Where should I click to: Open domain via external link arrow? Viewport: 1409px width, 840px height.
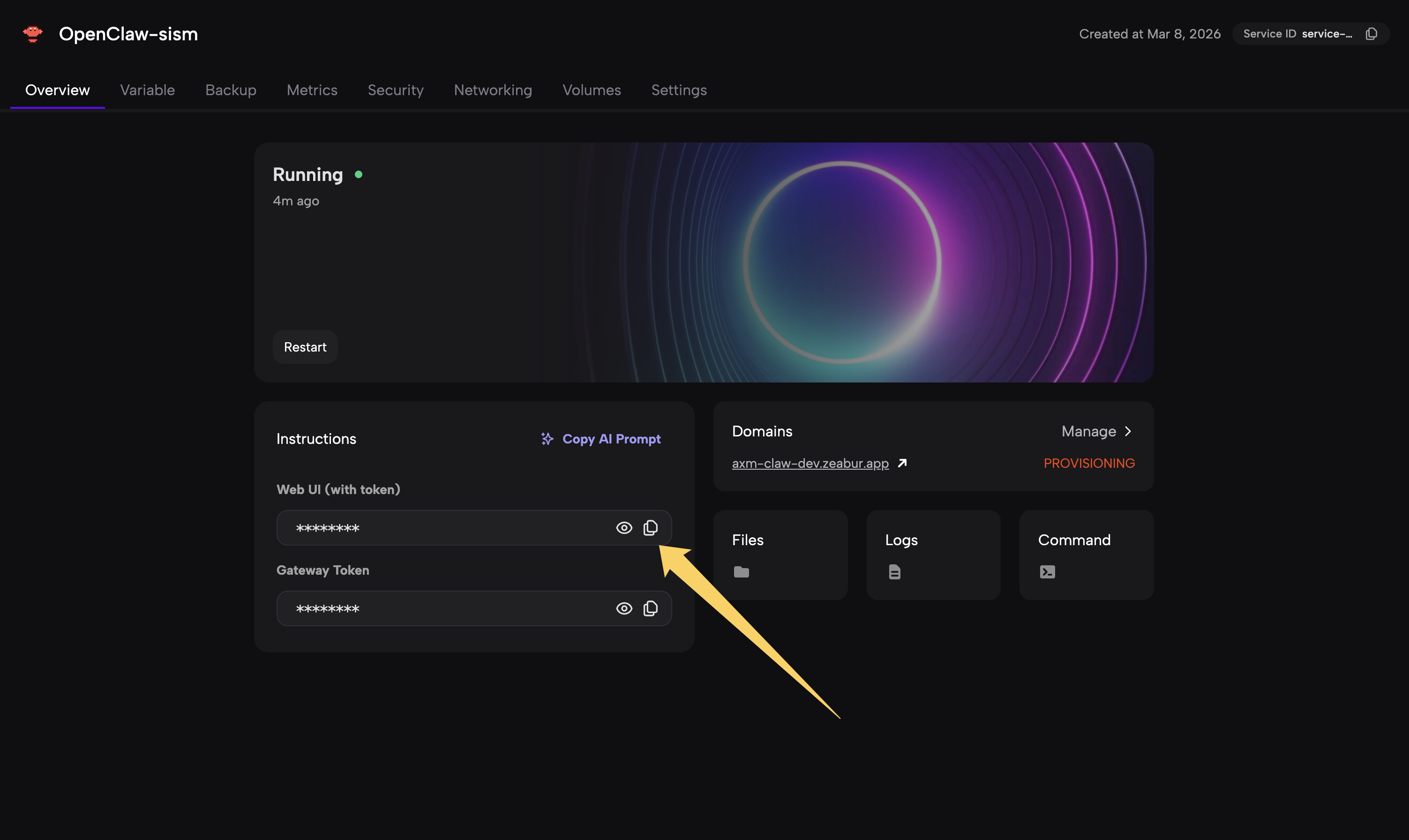point(903,463)
